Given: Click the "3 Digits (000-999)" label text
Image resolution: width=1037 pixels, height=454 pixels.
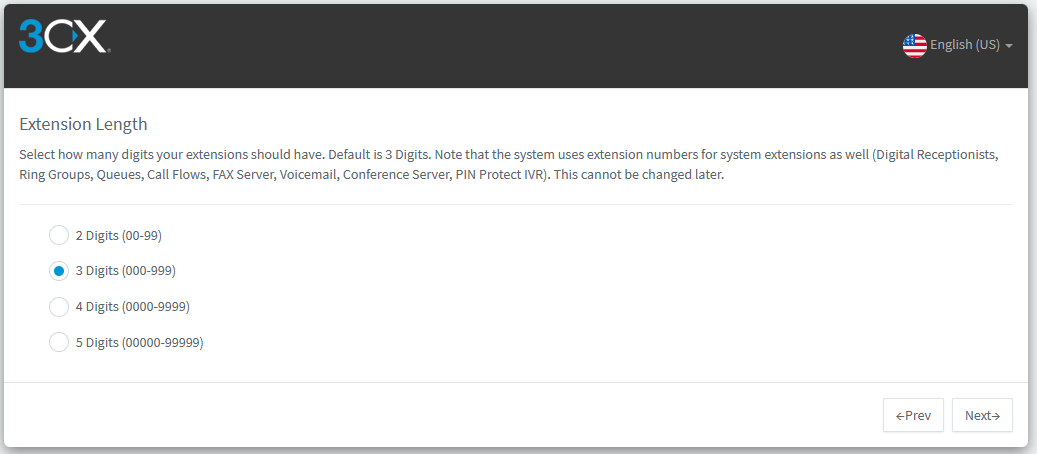Looking at the screenshot, I should tap(126, 271).
